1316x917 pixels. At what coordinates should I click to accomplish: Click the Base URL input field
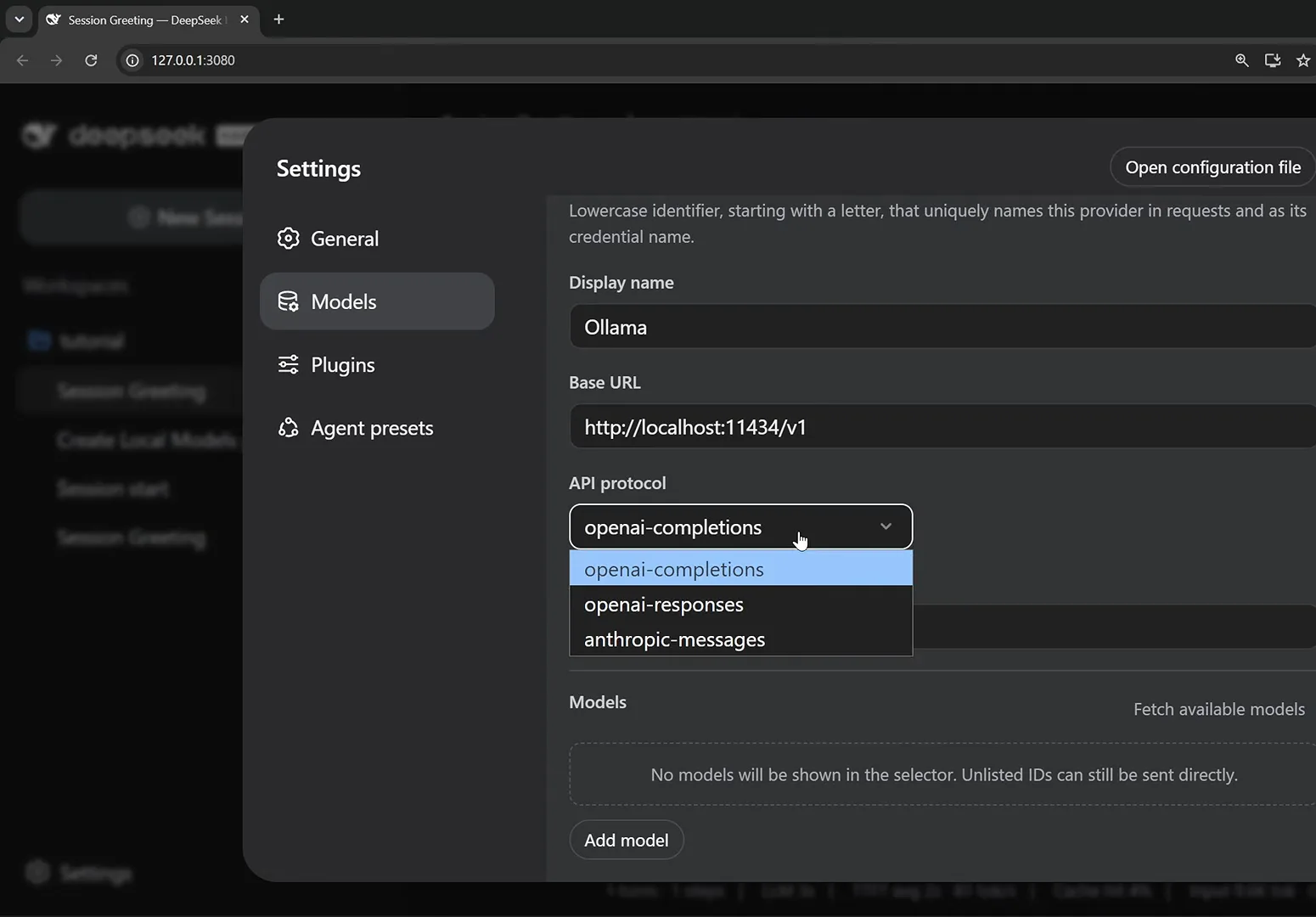(942, 427)
